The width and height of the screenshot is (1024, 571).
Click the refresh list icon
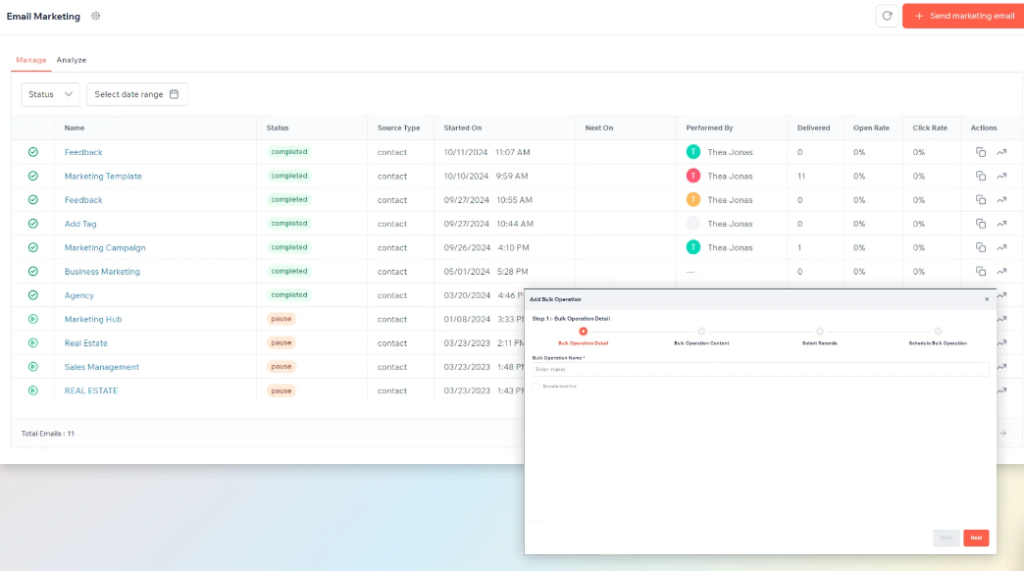(887, 16)
